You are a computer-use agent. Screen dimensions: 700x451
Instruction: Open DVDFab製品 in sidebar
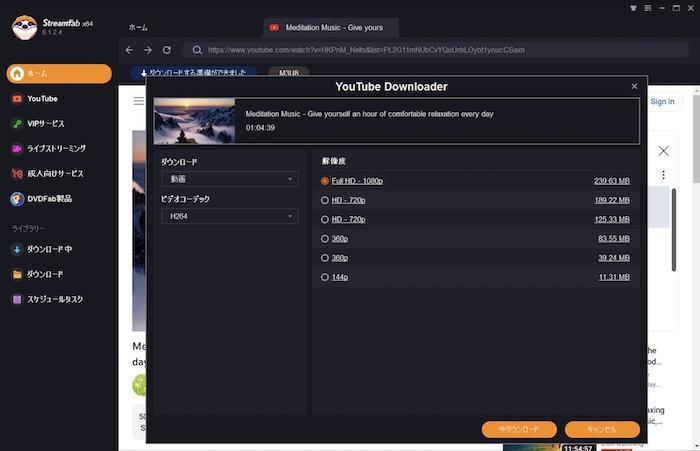[41, 199]
